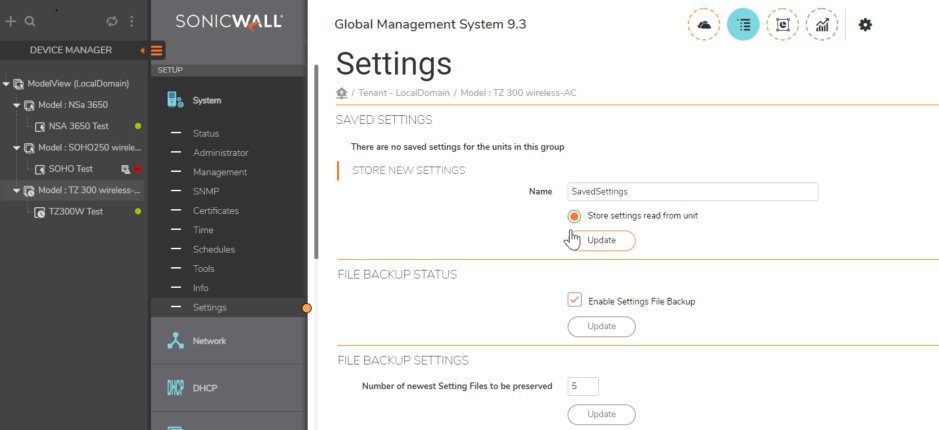Viewport: 939px width, 430px height.
Task: Click Update under Store New Settings
Action: tap(601, 241)
